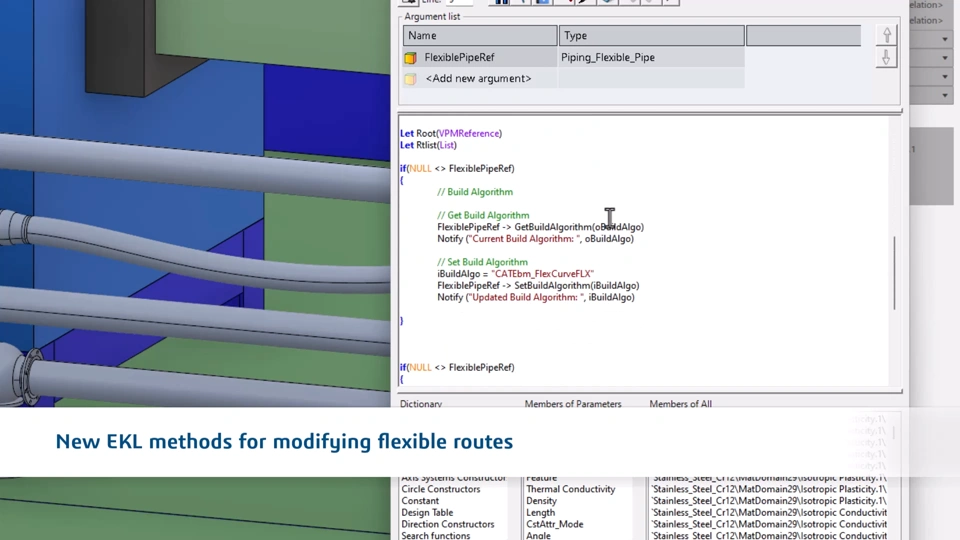Screen dimensions: 960x540
Task: Click the iBuildAlgo = "CATEbm_FlexCurveFLX" line
Action: (516, 274)
